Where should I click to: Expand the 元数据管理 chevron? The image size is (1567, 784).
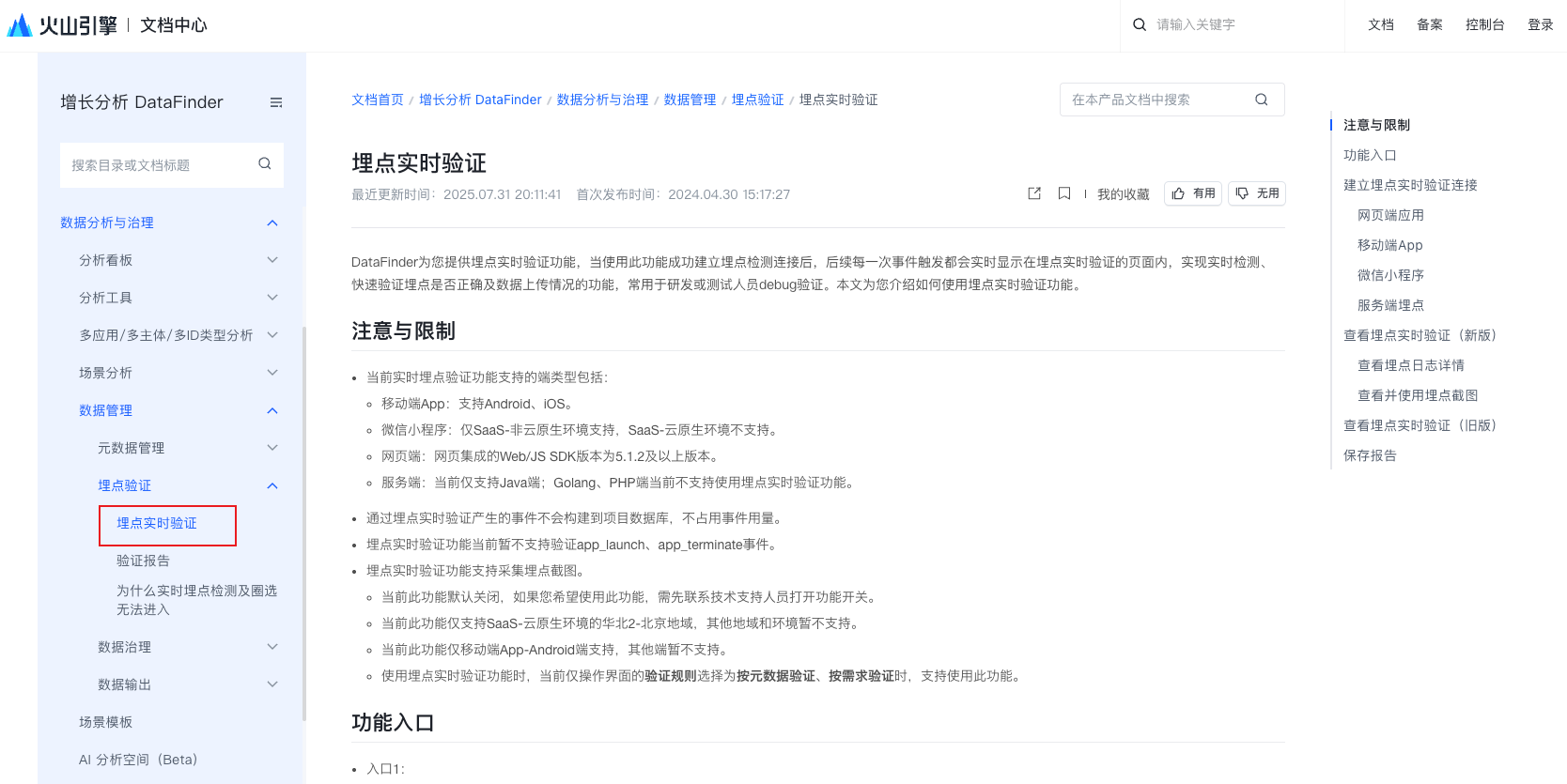pos(272,448)
